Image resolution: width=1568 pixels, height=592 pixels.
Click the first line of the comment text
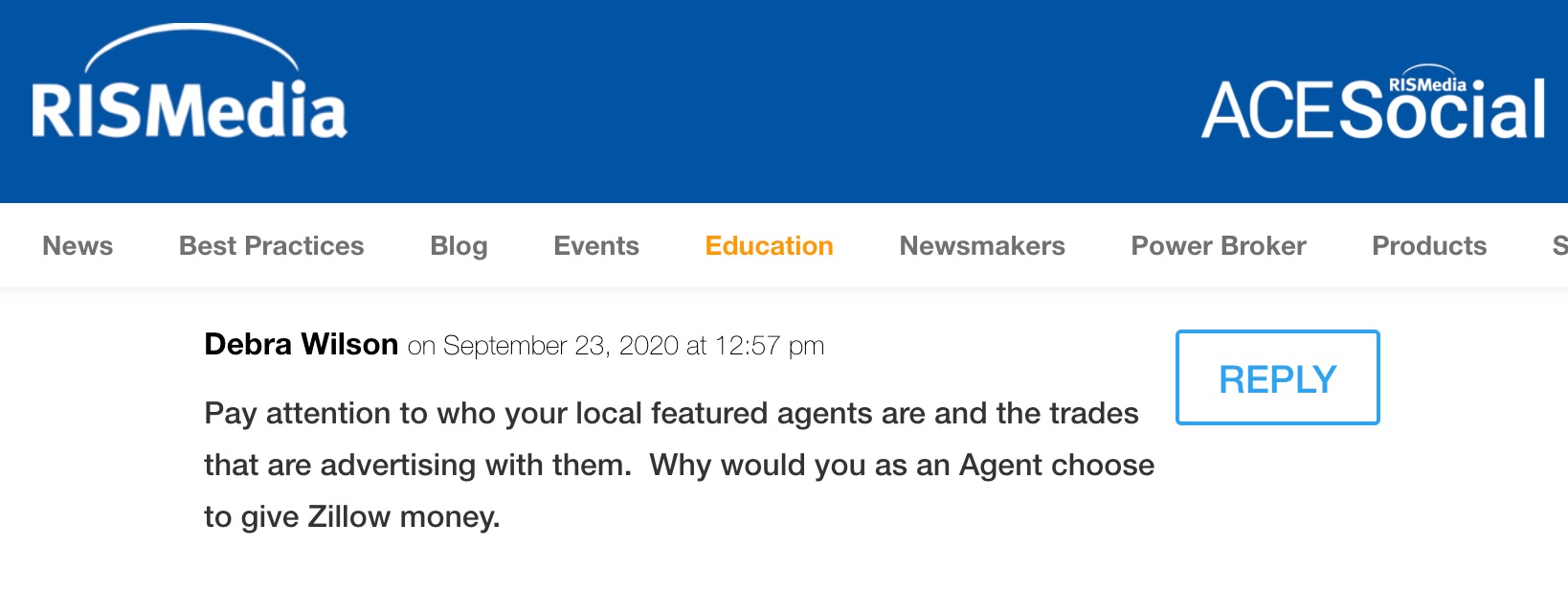tap(671, 414)
